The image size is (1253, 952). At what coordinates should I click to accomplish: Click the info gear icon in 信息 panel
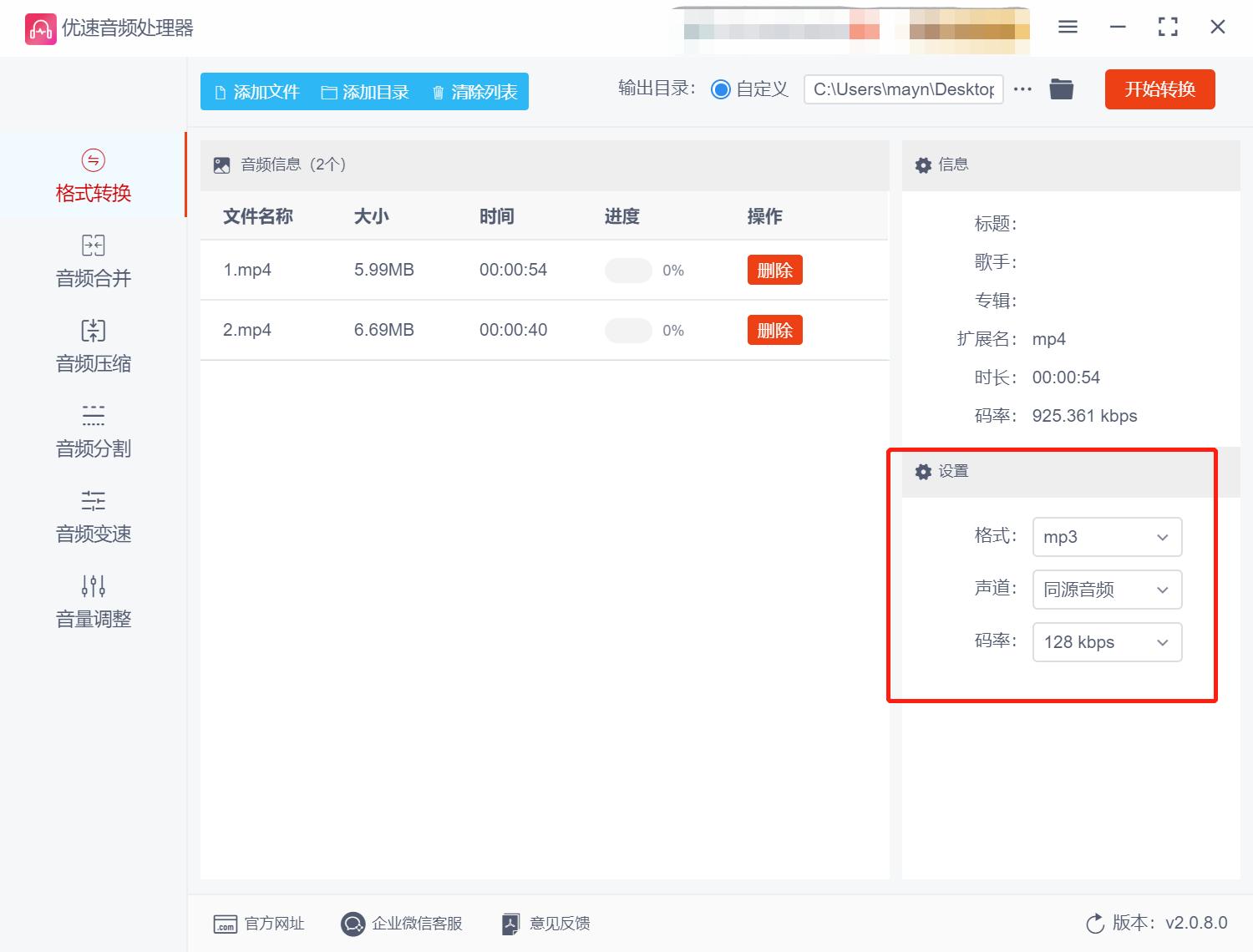(923, 165)
